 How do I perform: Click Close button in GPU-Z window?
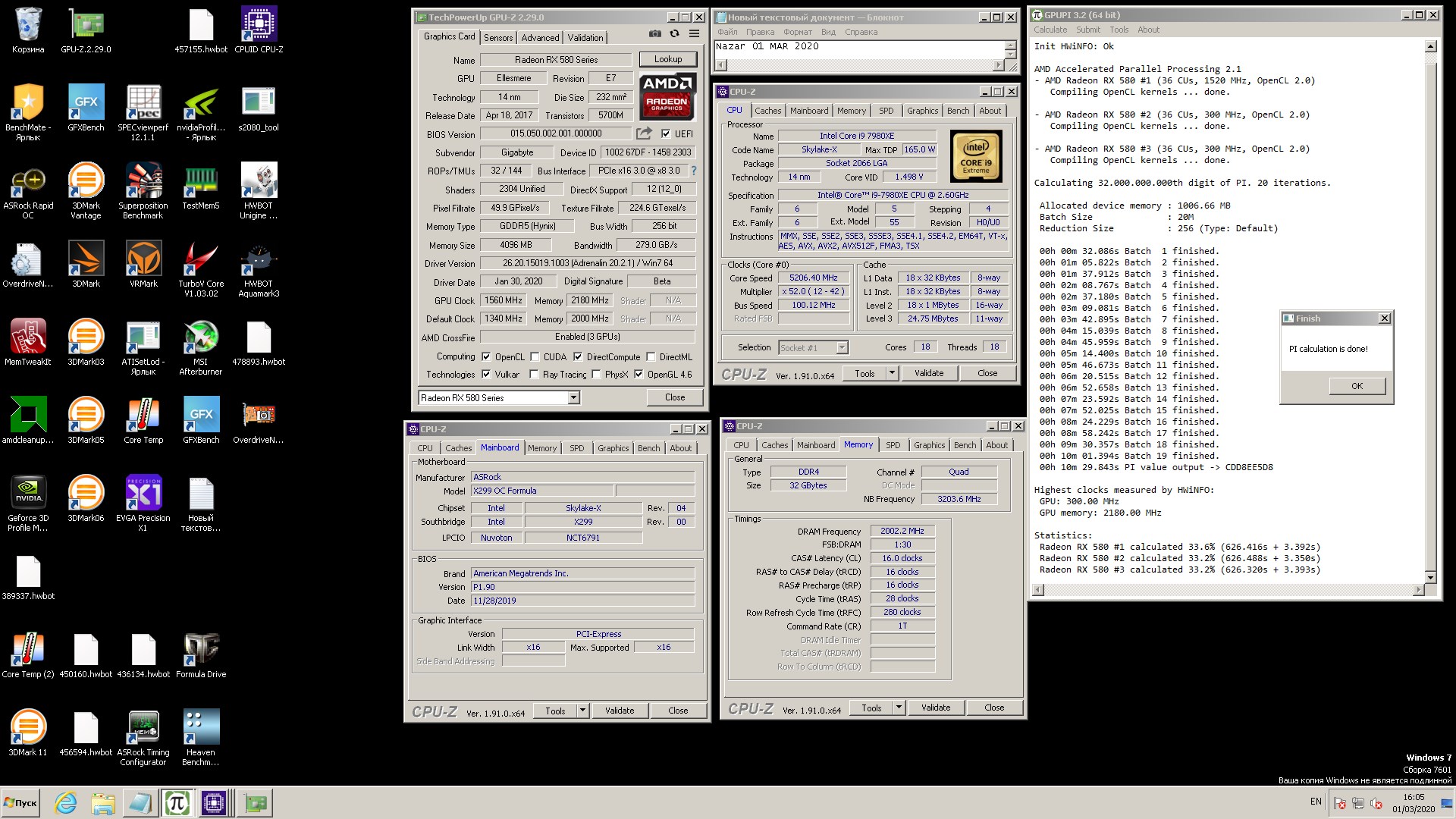tap(674, 397)
